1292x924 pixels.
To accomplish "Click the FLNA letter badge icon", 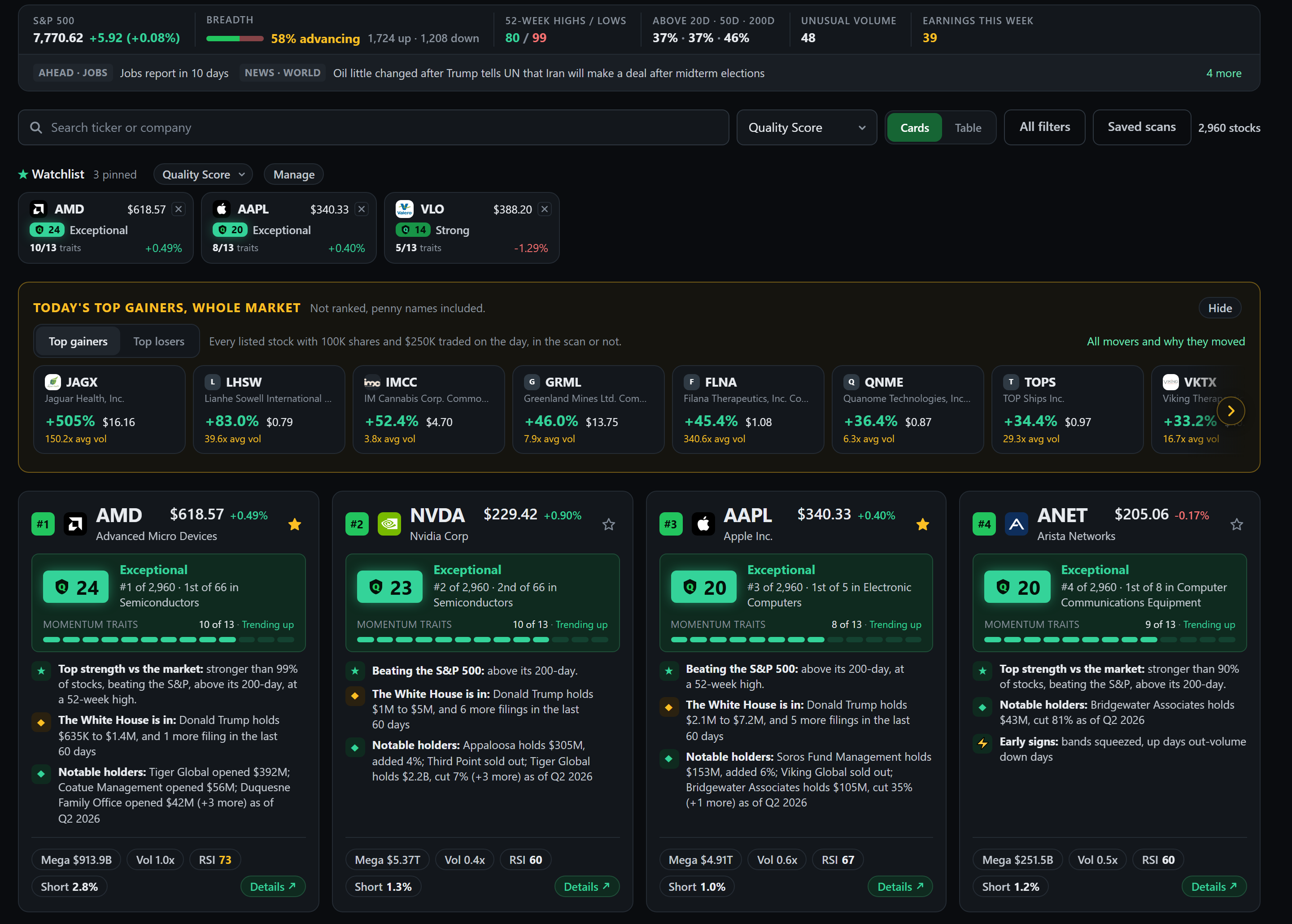I will click(691, 382).
